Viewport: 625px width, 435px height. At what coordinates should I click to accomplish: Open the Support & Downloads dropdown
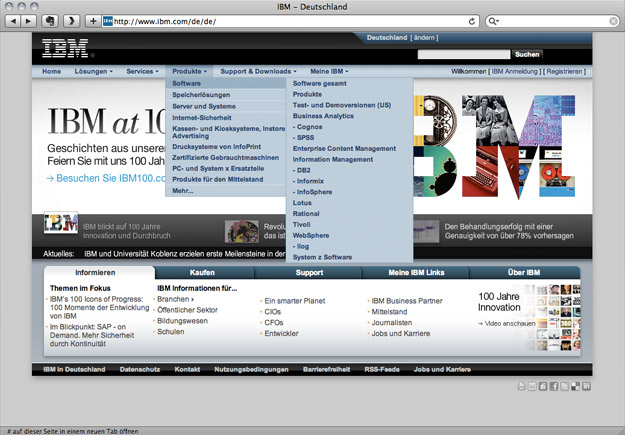coord(258,71)
